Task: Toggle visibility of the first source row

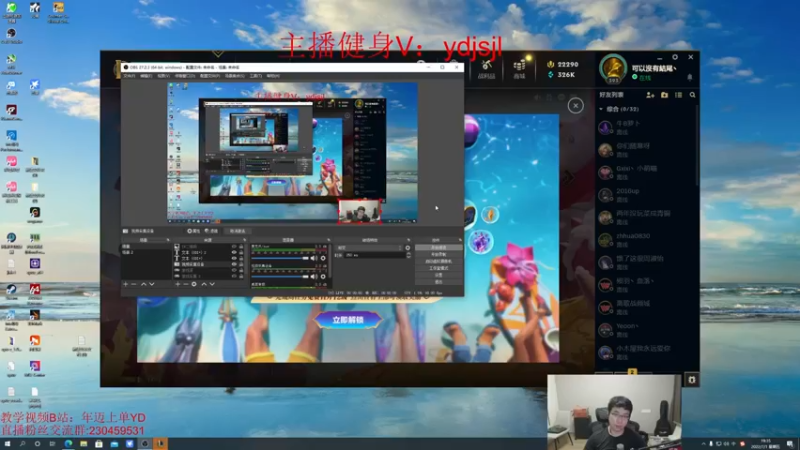Action: (234, 246)
